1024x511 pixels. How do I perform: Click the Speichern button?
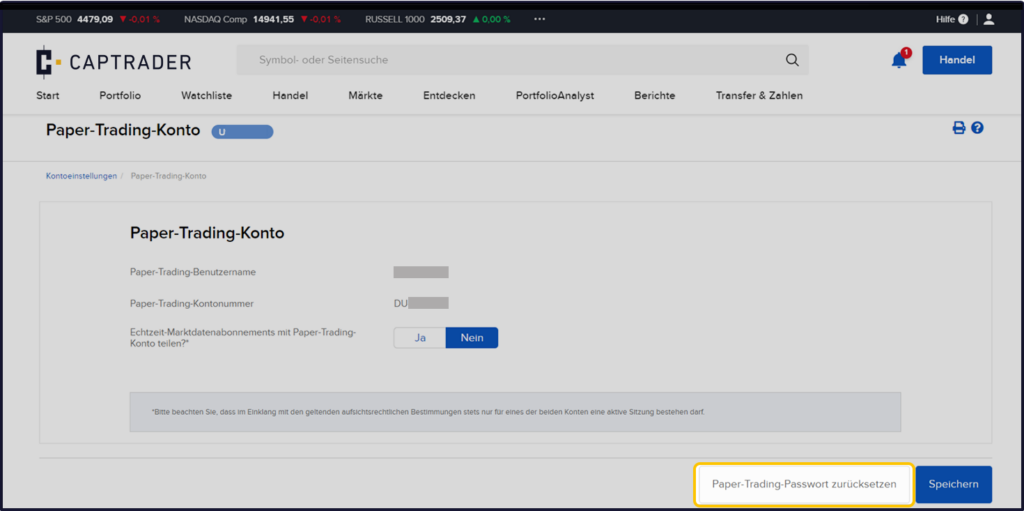point(953,484)
